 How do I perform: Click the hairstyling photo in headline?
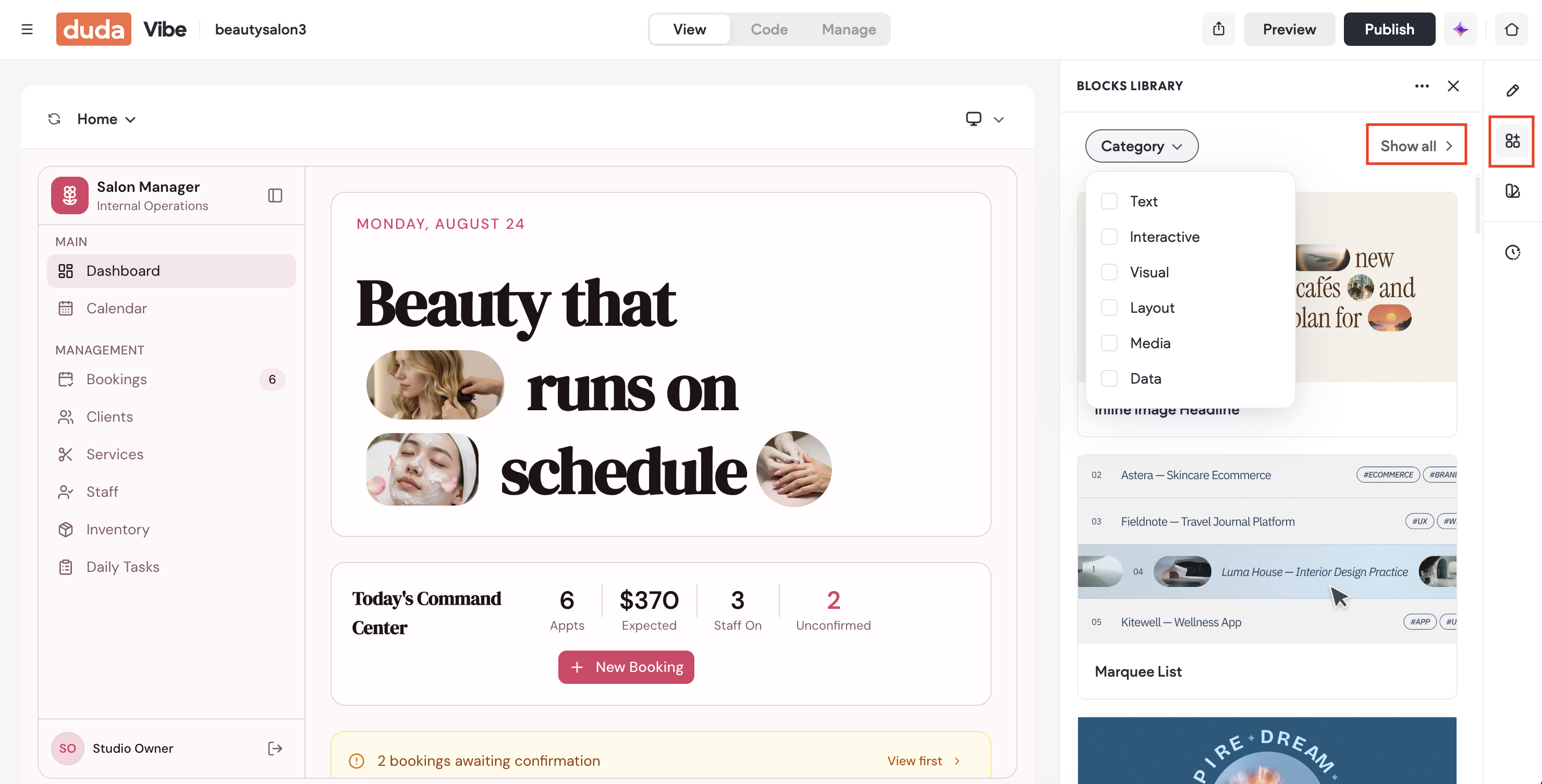435,385
